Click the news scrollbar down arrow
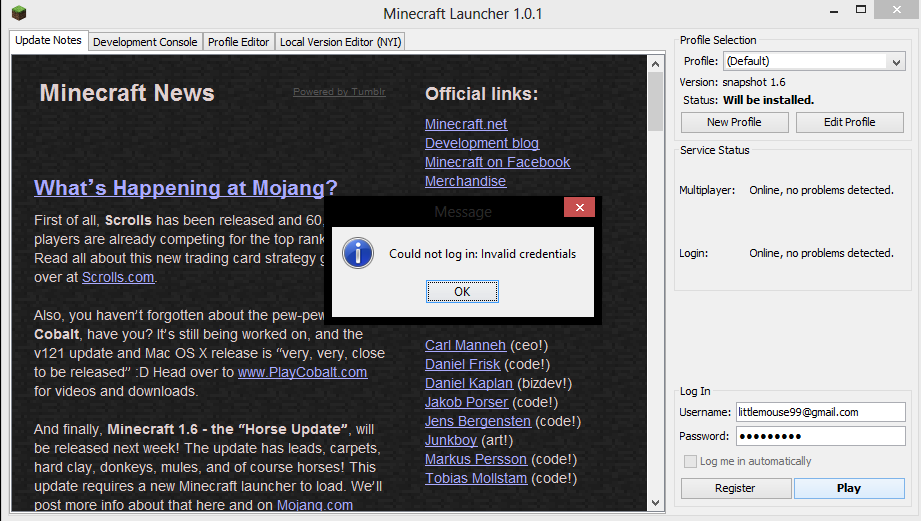Viewport: 921px width, 521px height. [x=656, y=503]
